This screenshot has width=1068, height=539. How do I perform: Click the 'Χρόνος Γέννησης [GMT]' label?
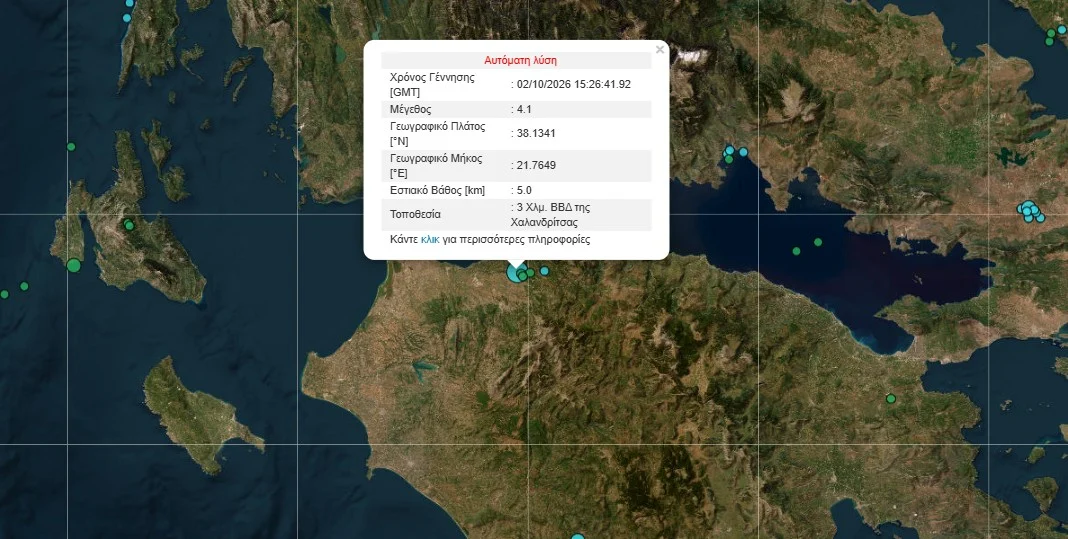[432, 84]
